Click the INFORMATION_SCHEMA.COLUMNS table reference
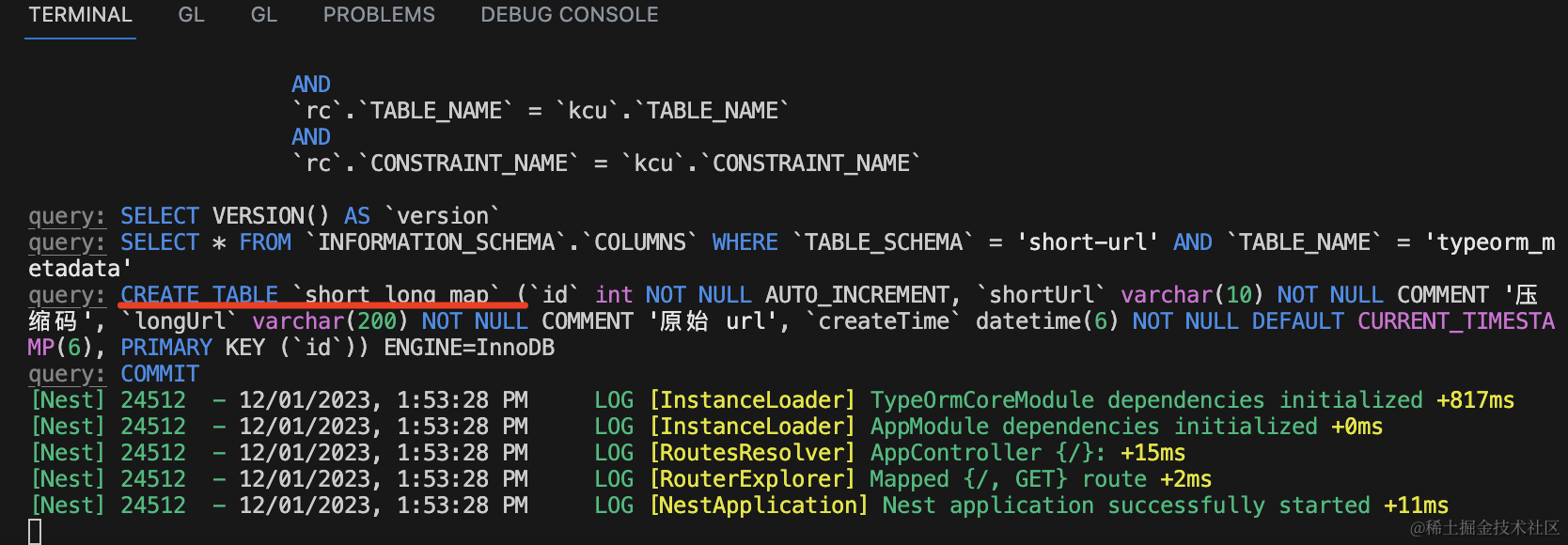 point(503,242)
